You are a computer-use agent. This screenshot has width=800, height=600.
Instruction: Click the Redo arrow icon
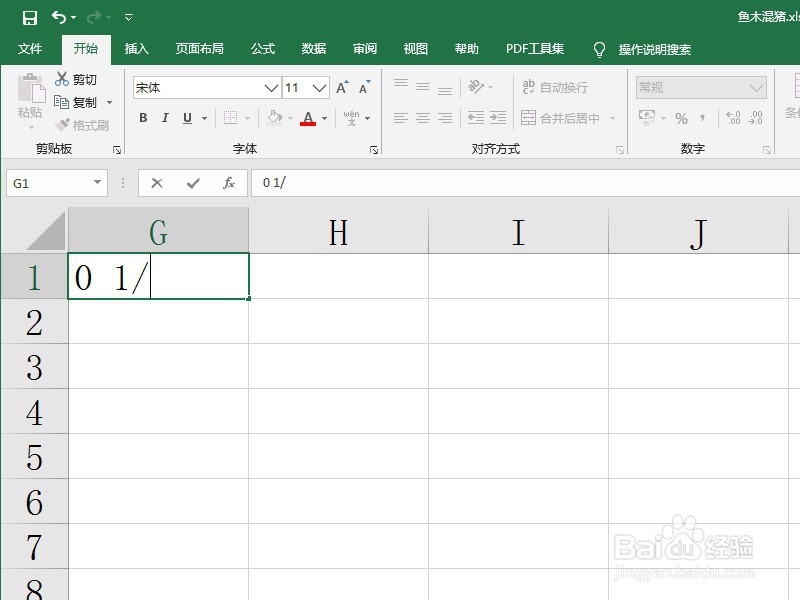(94, 18)
